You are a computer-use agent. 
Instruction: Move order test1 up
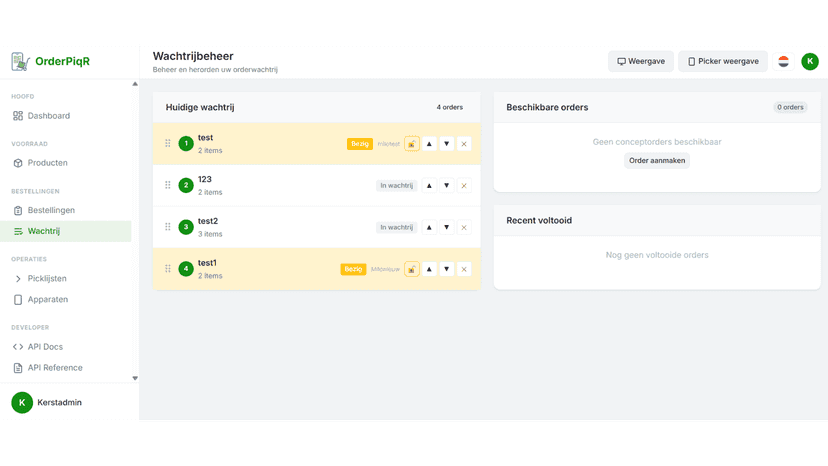click(429, 269)
